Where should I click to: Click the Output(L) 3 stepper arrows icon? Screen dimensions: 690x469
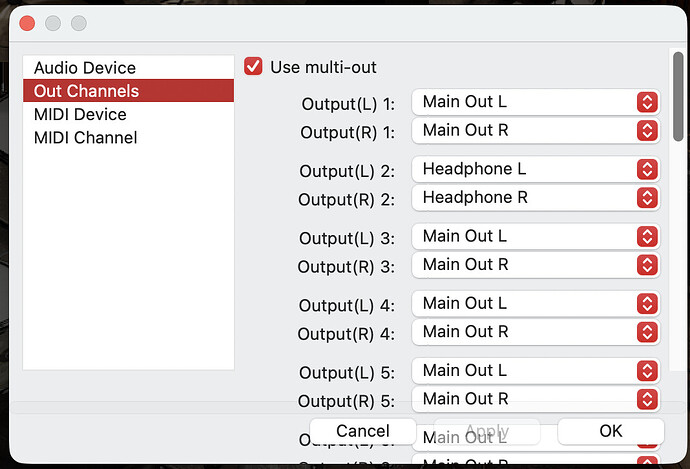pos(647,237)
